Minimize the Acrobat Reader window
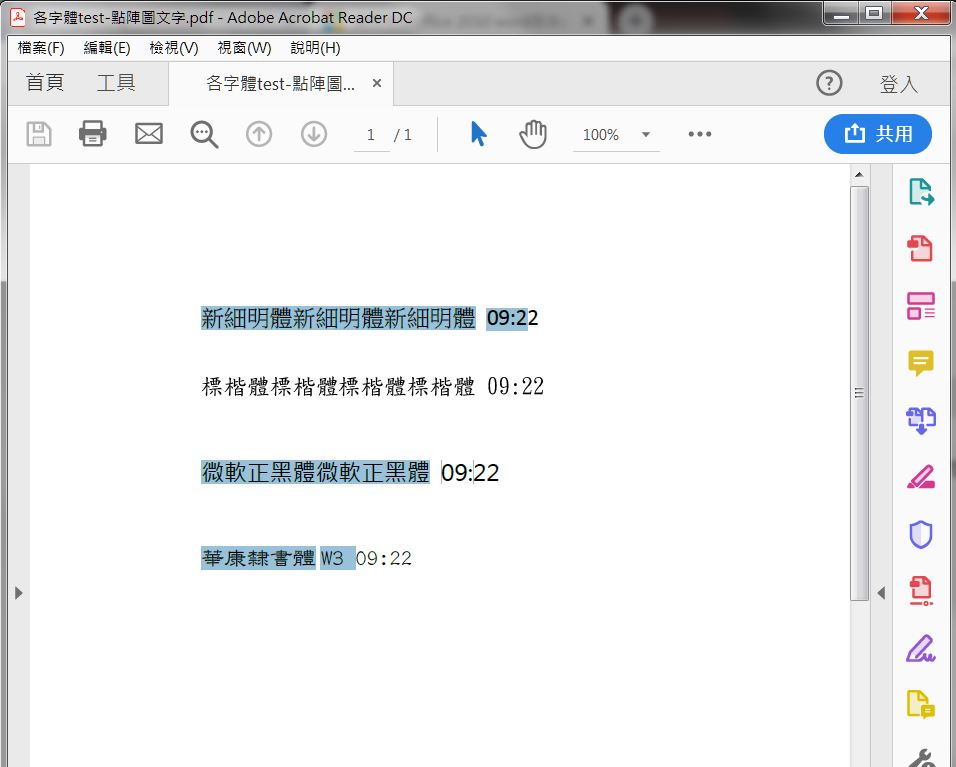 click(x=841, y=13)
